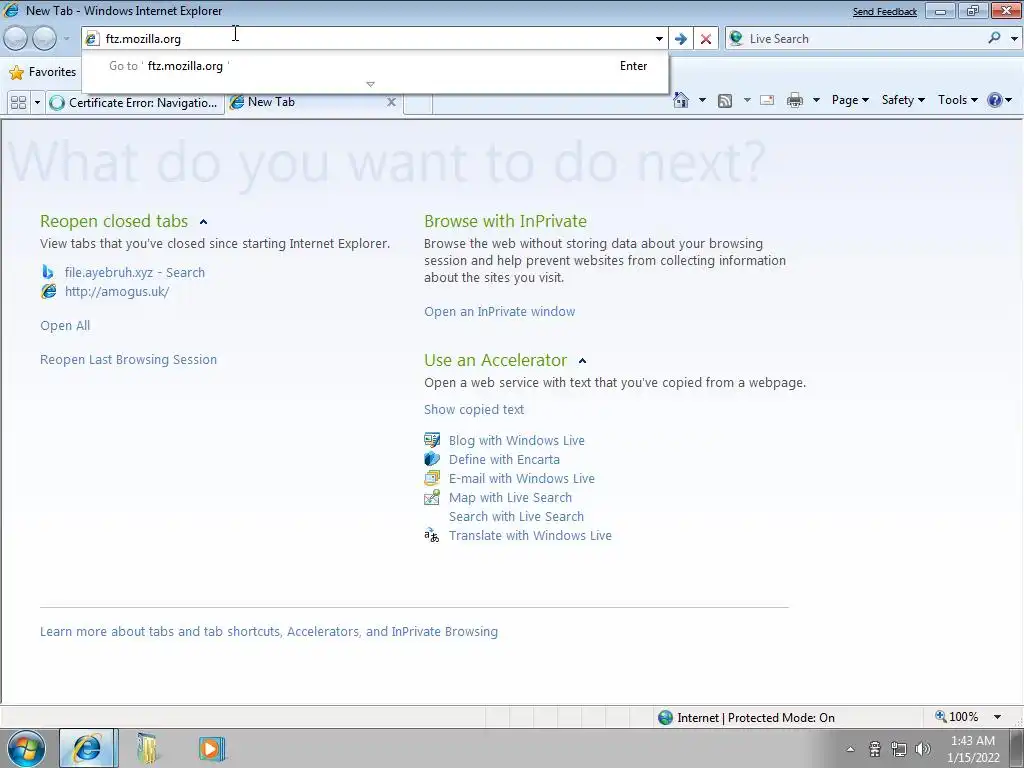Click the Forward navigation button
Viewport: 1024px width, 768px height.
44,39
